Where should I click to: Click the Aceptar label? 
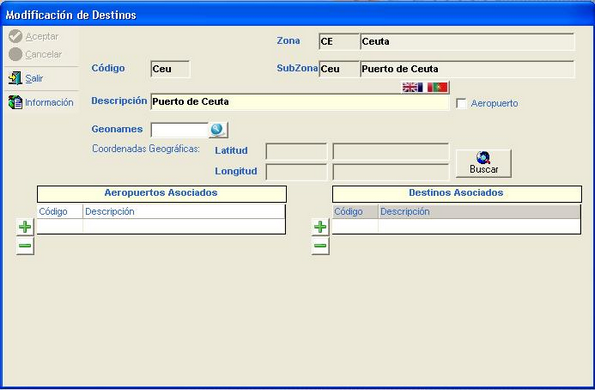pos(42,37)
